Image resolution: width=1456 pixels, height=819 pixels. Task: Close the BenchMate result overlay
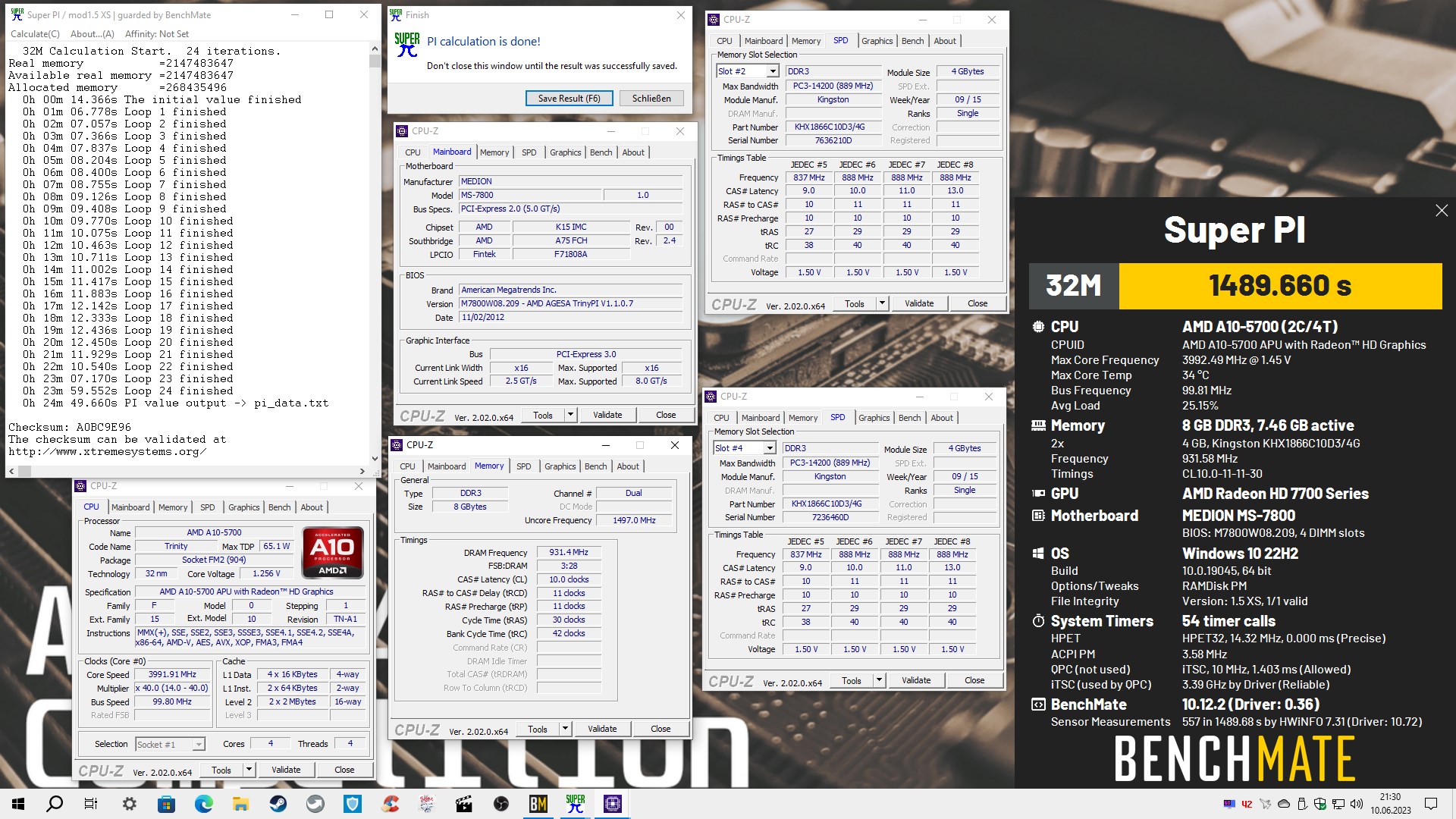click(1442, 211)
